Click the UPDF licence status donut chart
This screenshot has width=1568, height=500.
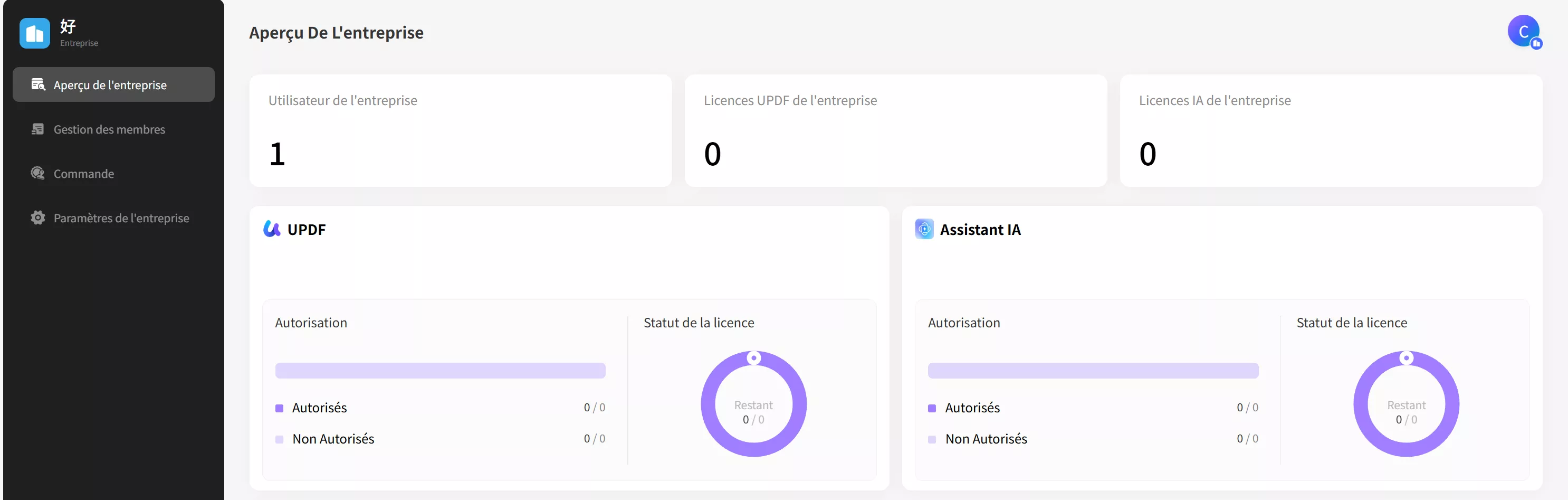click(x=753, y=404)
